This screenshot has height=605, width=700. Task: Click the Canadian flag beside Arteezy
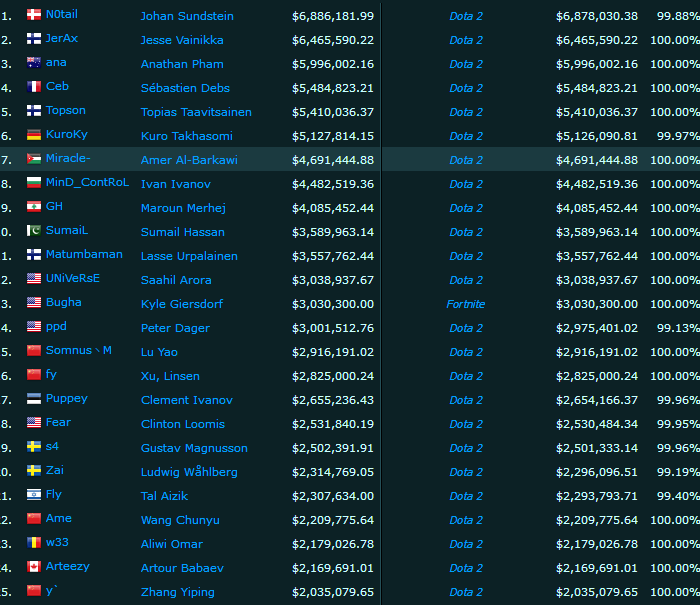pos(34,567)
